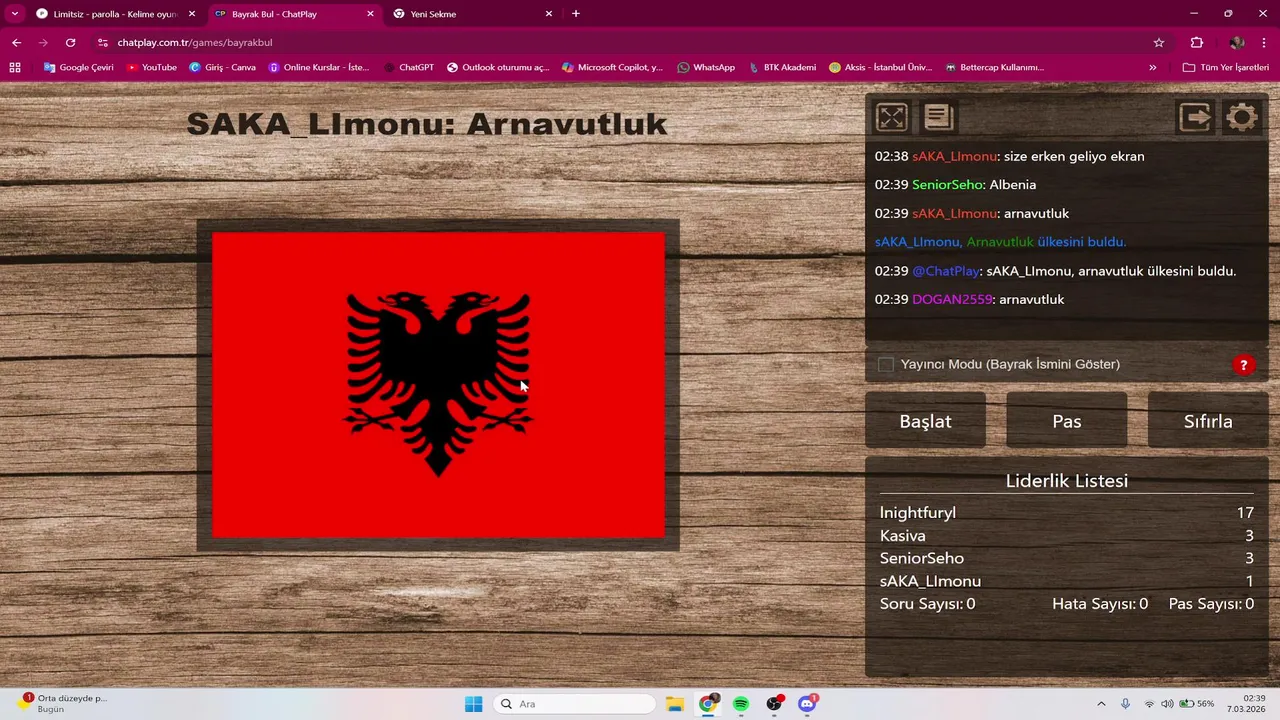The height and width of the screenshot is (720, 1280).
Task: Click the battery 56% indicator
Action: click(x=1197, y=704)
